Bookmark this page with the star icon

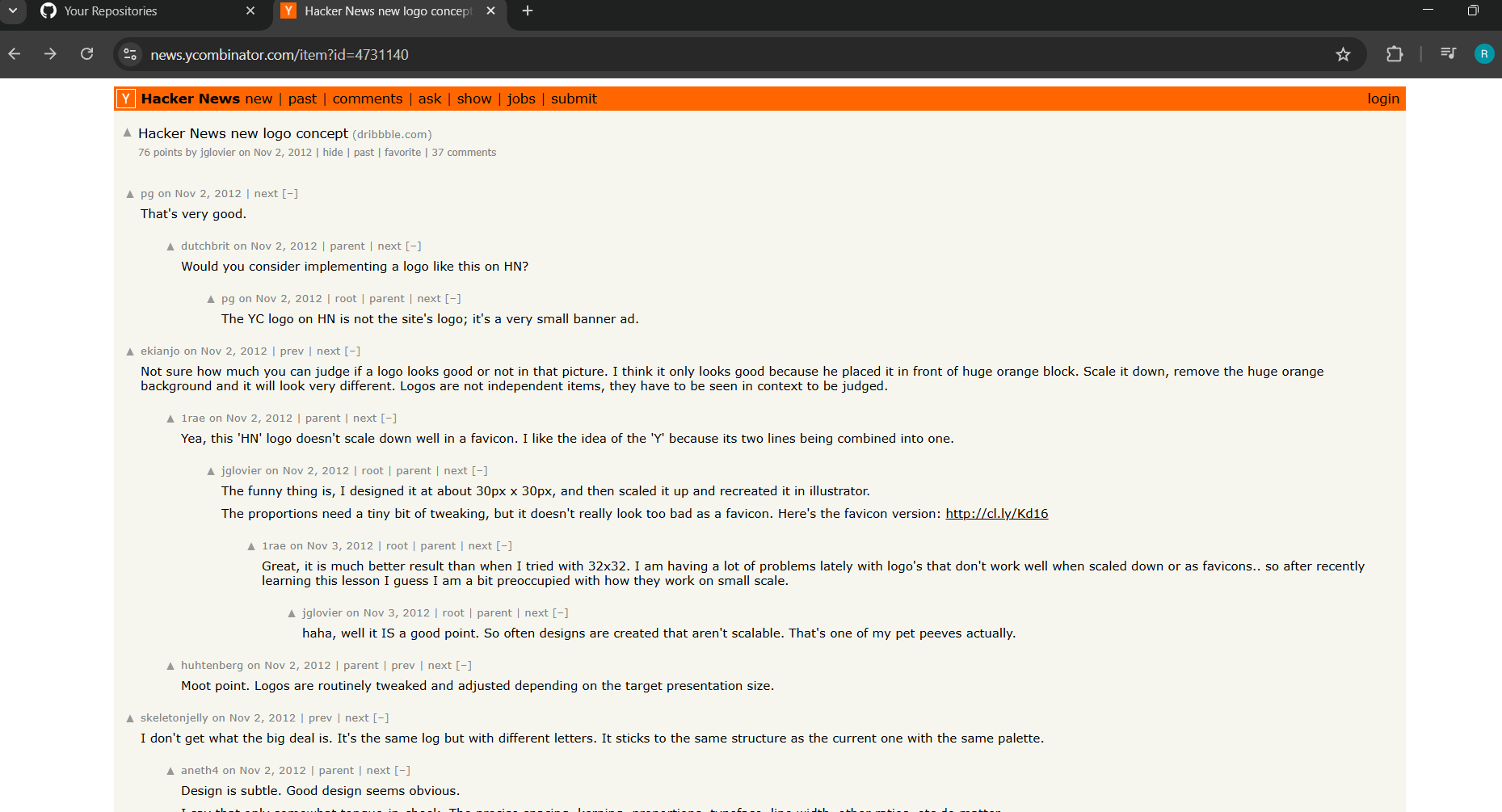[x=1343, y=55]
